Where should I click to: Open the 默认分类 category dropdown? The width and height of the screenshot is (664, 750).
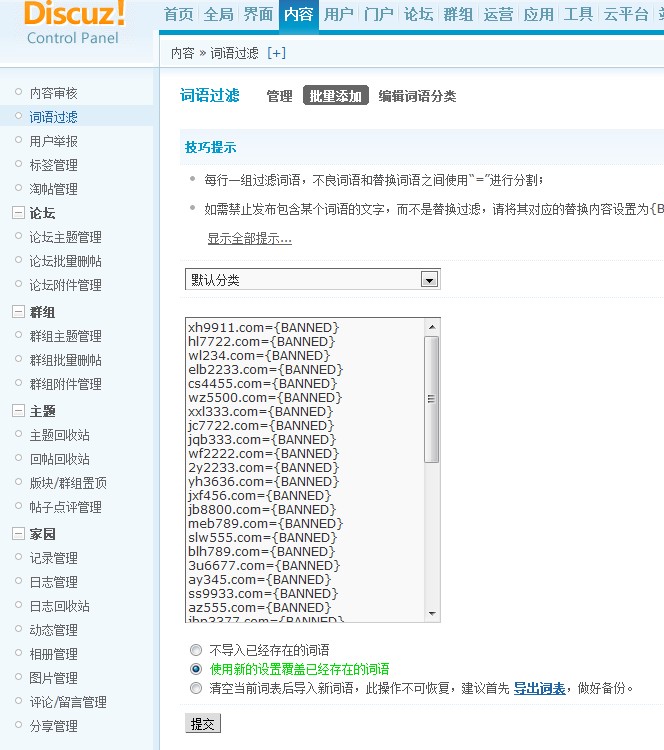click(312, 279)
